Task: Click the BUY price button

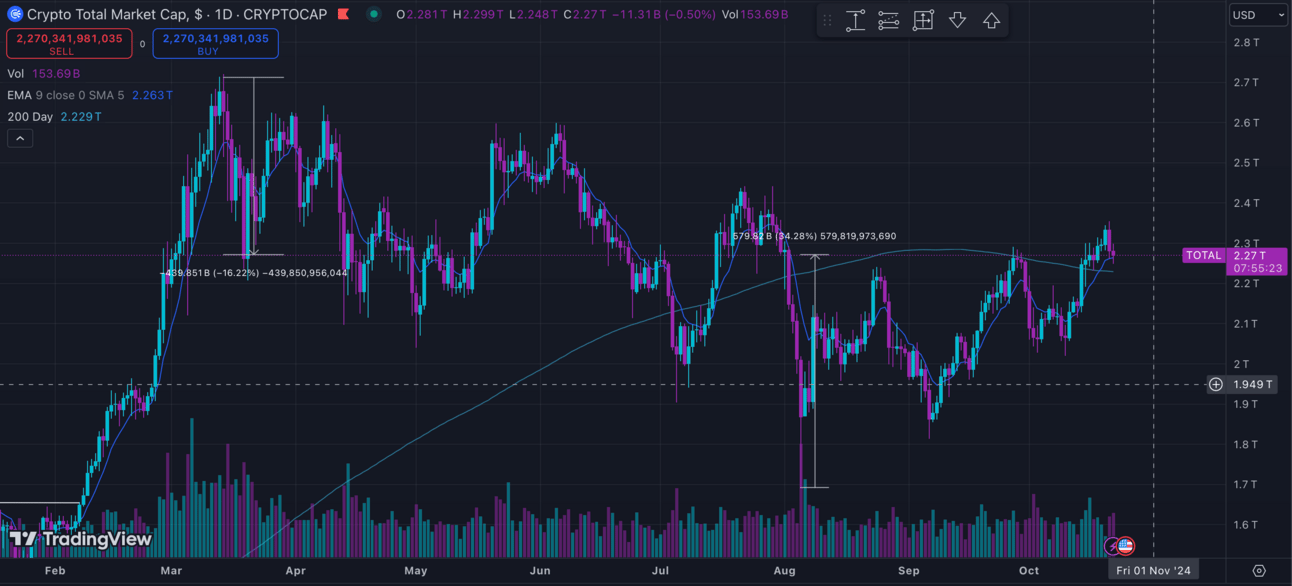Action: tap(215, 44)
